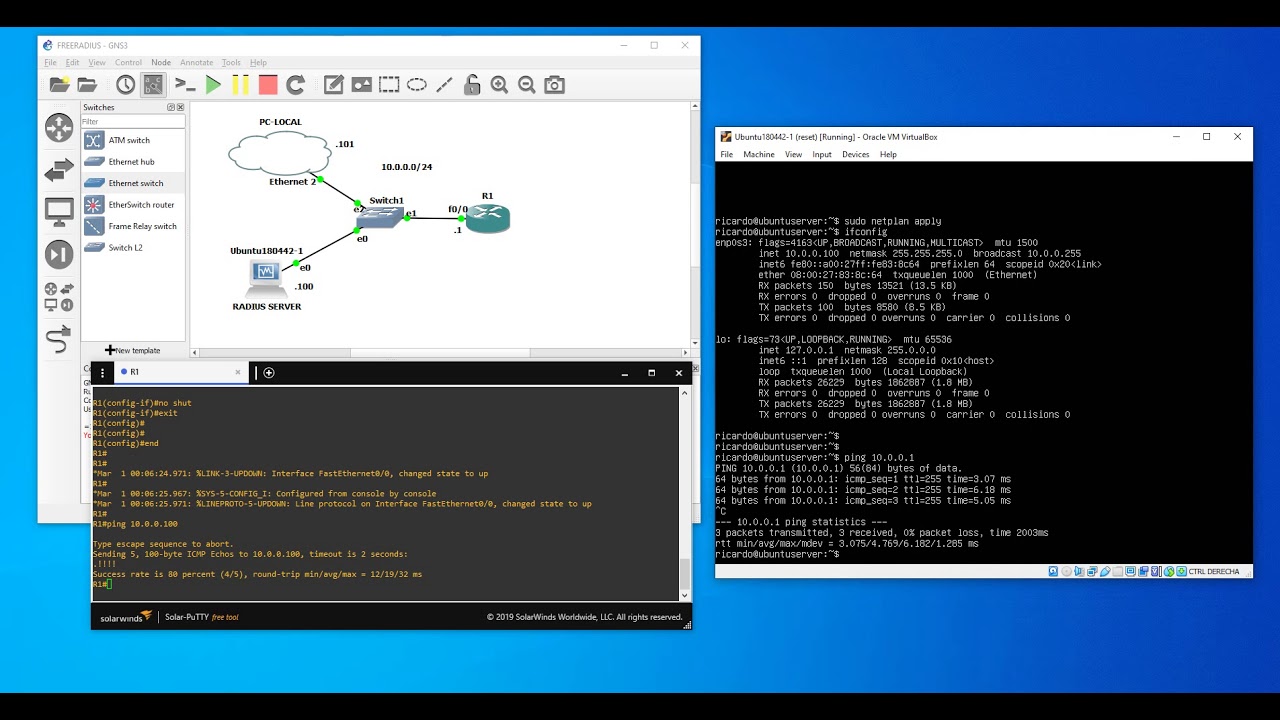This screenshot has width=1280, height=720.
Task: Click New blank project icon in GNS3 toolbar
Action: 59,85
